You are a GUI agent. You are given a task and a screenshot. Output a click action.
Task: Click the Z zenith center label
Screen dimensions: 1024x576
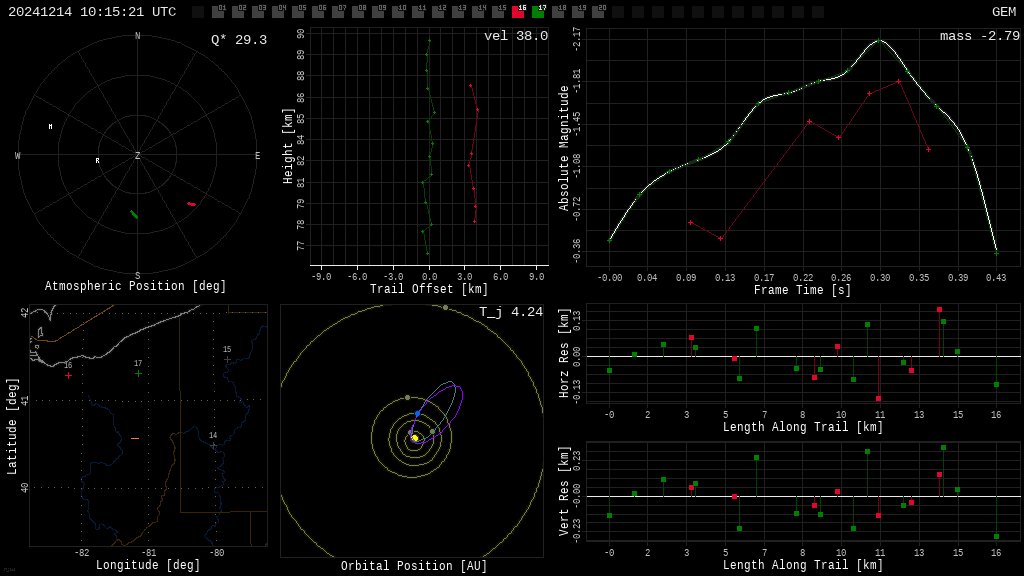pos(137,155)
